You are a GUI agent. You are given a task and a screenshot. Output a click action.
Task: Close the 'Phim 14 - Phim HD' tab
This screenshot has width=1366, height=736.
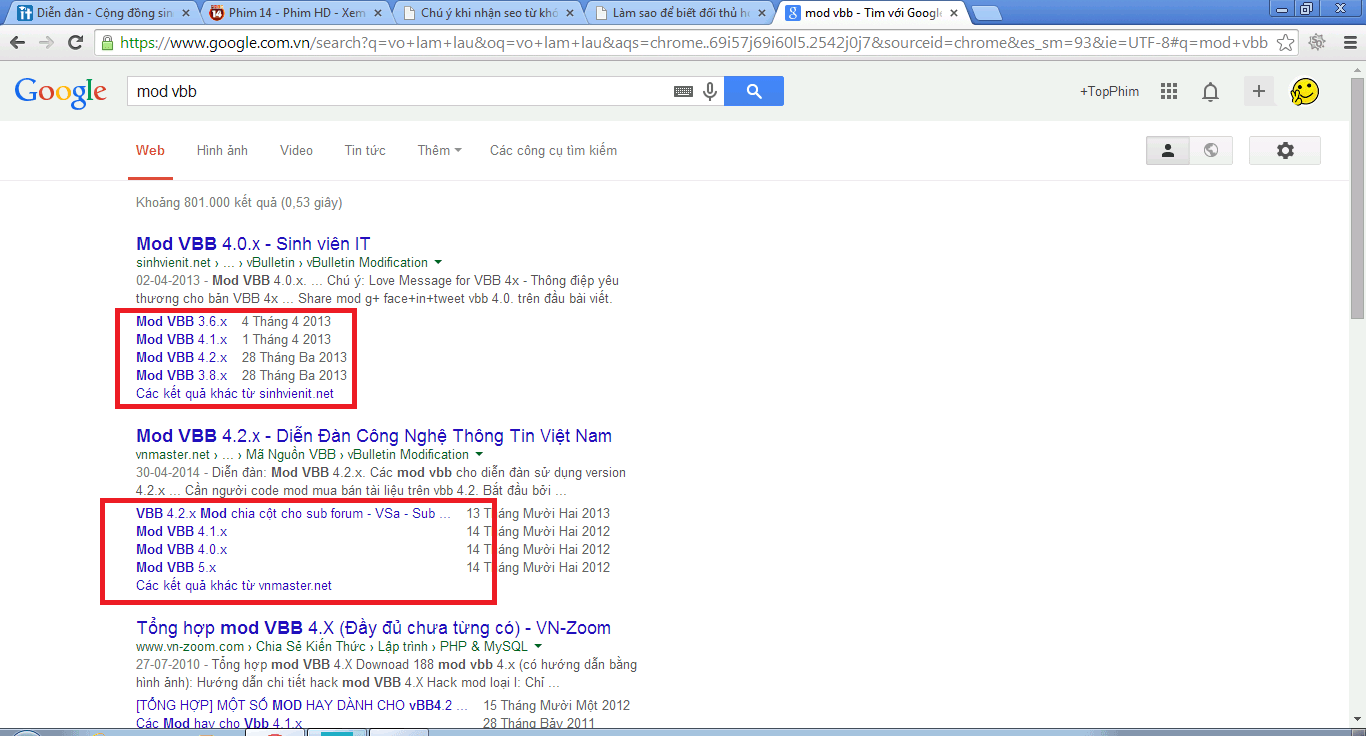pos(376,13)
